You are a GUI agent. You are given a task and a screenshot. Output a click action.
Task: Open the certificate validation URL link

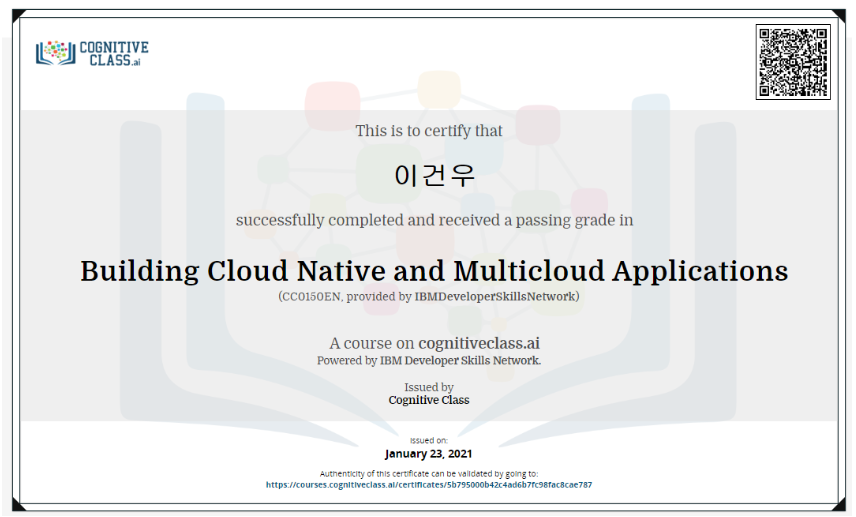pos(429,485)
